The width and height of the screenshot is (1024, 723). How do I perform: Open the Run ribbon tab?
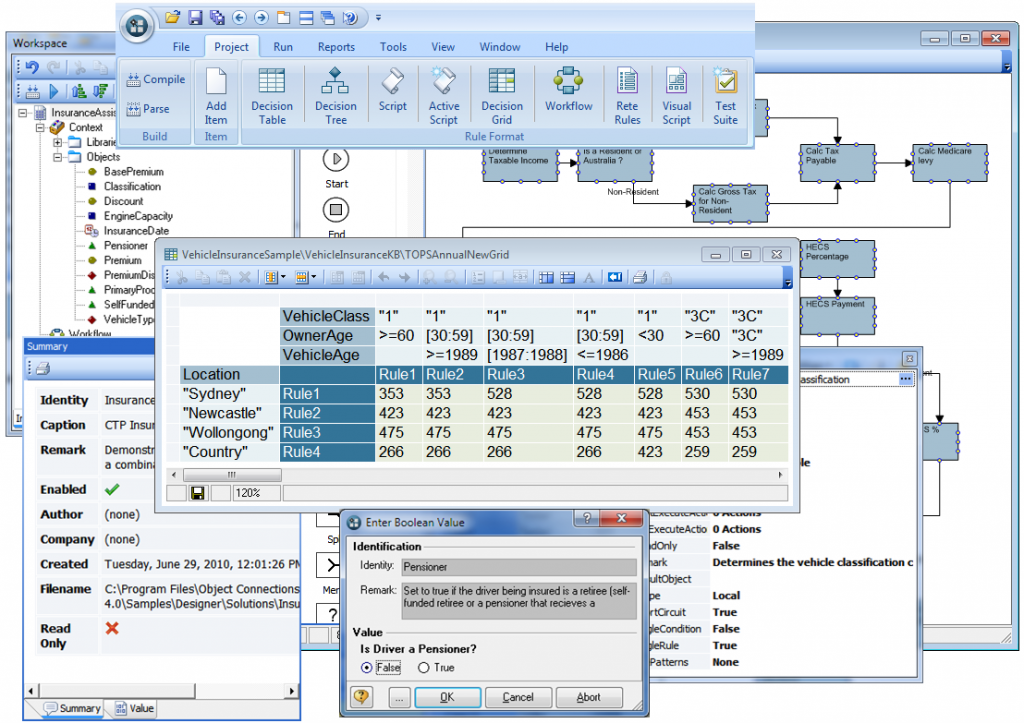[283, 47]
